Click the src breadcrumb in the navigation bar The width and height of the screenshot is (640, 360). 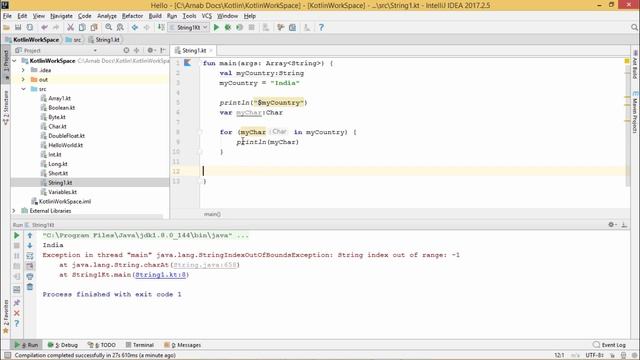click(74, 40)
